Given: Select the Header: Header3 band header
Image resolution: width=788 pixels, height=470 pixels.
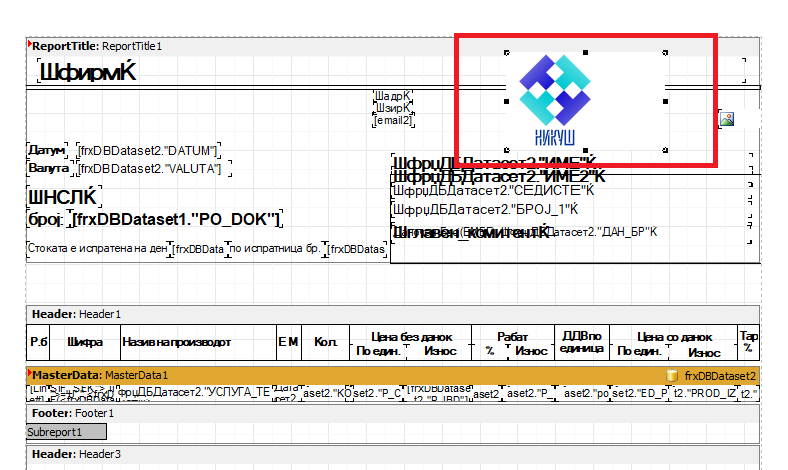Looking at the screenshot, I should (392, 454).
